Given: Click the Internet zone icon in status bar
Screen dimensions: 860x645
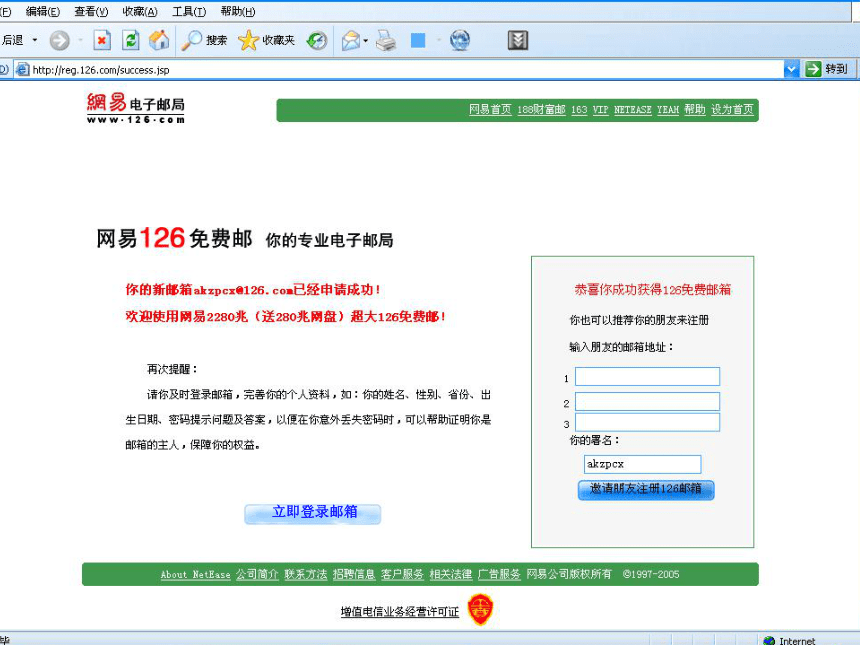Looking at the screenshot, I should point(769,641).
